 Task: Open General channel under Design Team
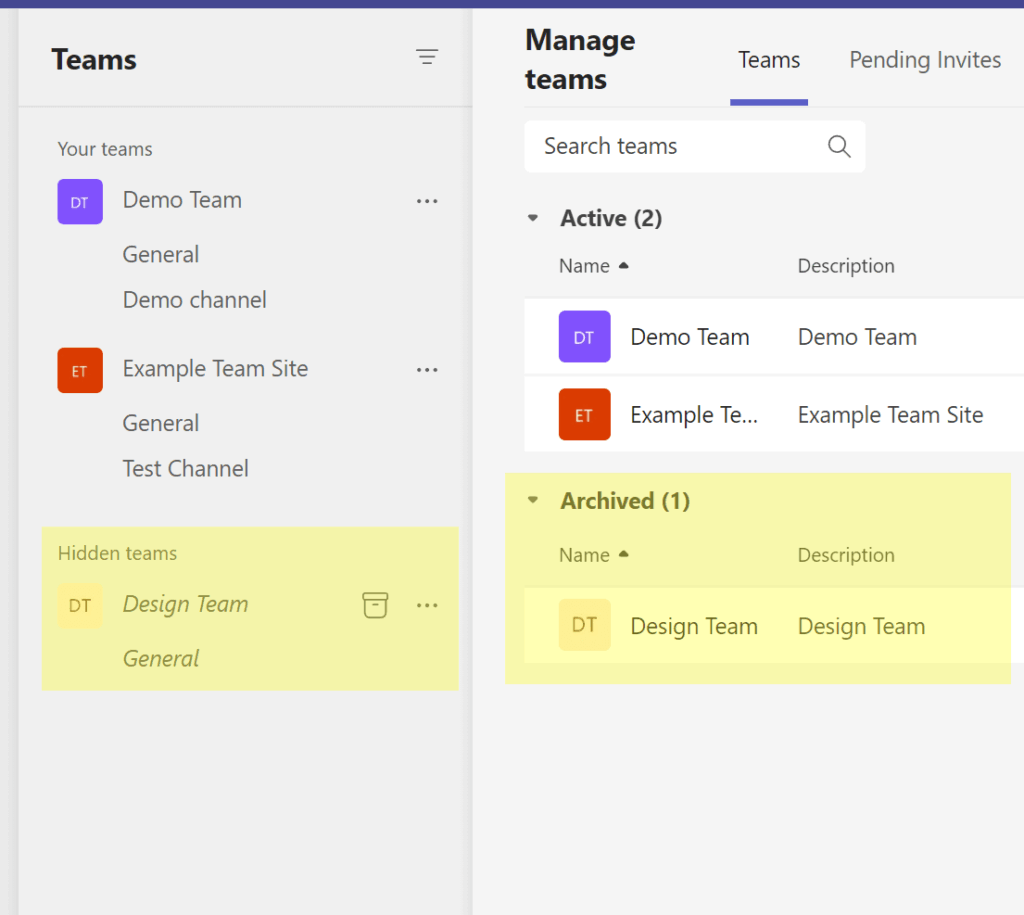[161, 658]
